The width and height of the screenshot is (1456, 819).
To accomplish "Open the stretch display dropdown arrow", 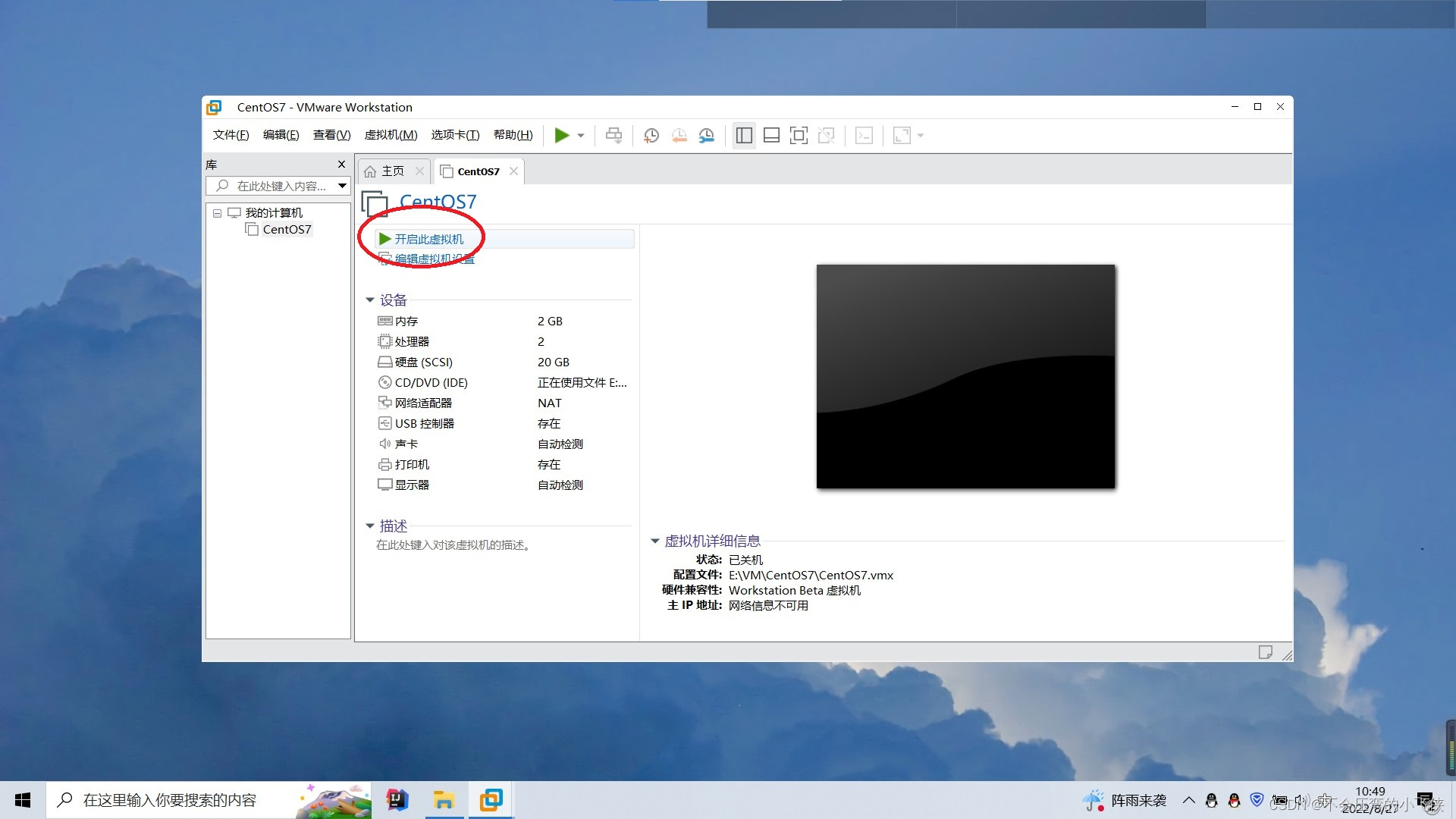I will 921,136.
